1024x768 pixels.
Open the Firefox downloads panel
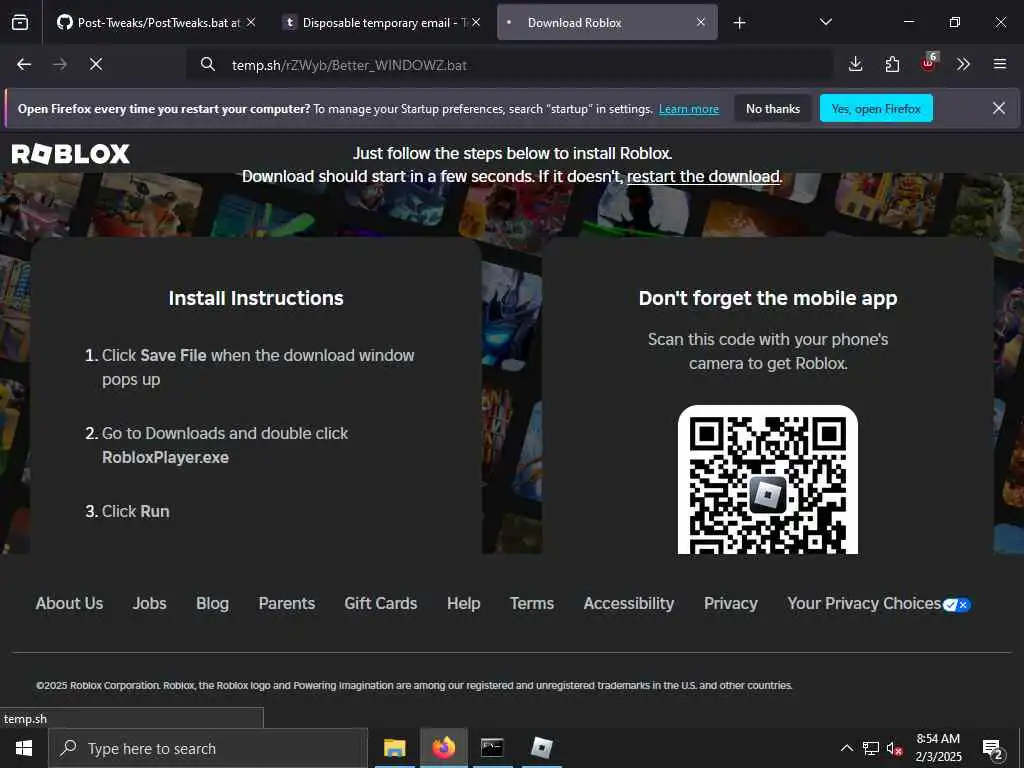(x=856, y=64)
